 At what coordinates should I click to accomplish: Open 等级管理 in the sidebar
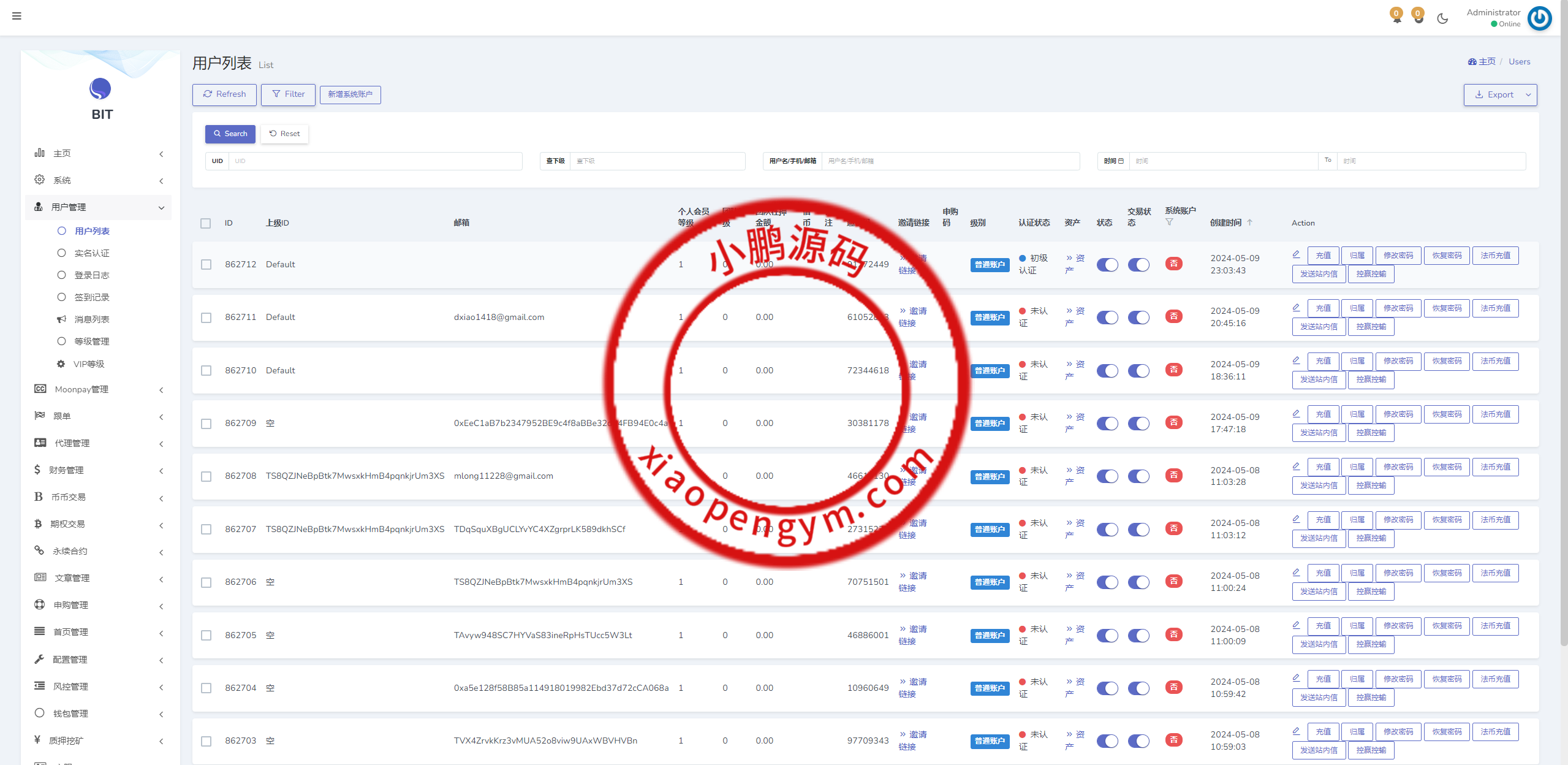(92, 341)
